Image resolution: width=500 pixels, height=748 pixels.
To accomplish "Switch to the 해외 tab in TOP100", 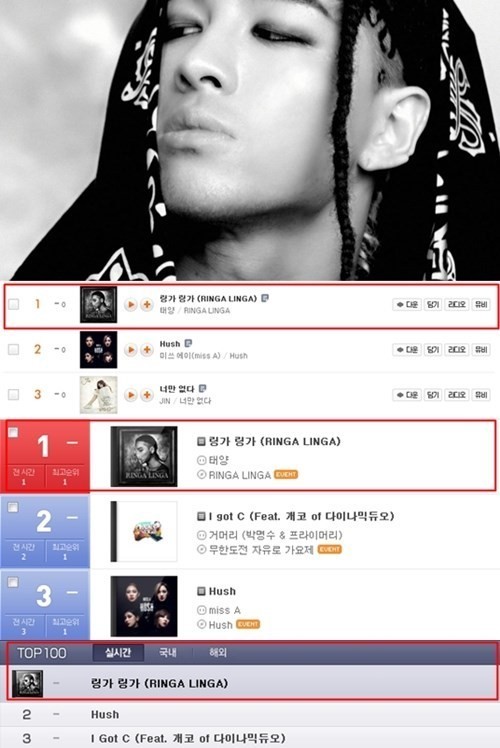I will click(218, 653).
